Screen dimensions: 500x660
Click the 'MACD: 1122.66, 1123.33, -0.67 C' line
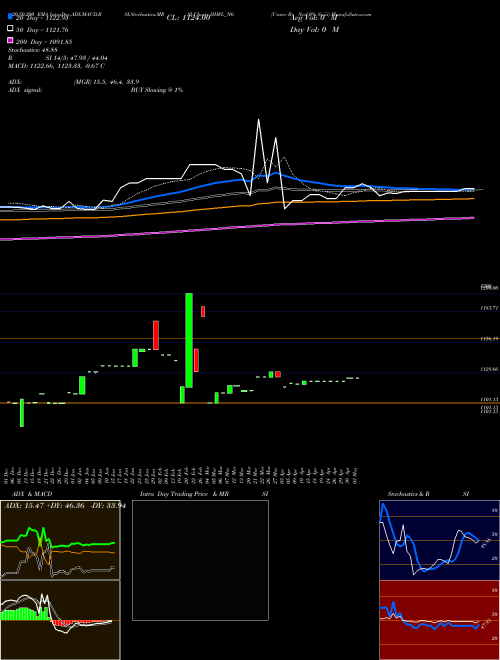(x=56, y=66)
